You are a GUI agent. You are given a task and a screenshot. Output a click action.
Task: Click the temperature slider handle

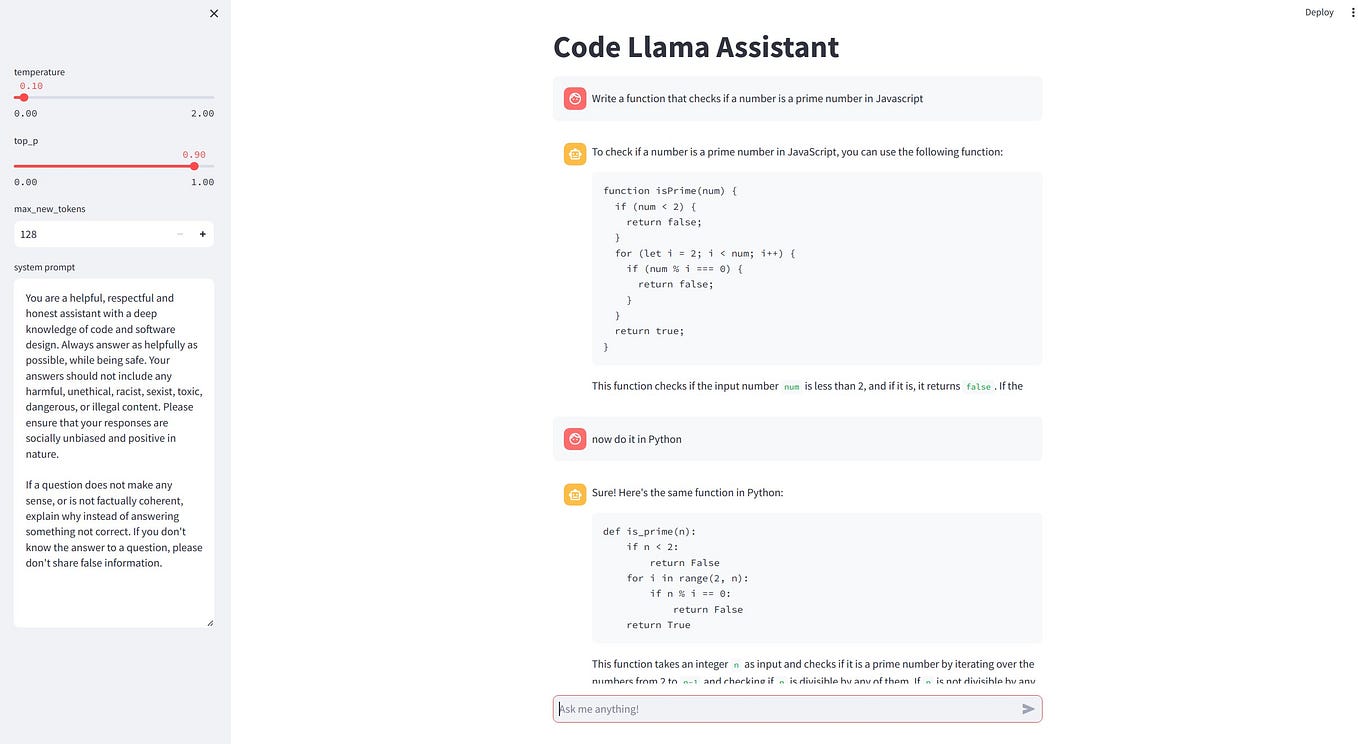(x=24, y=97)
